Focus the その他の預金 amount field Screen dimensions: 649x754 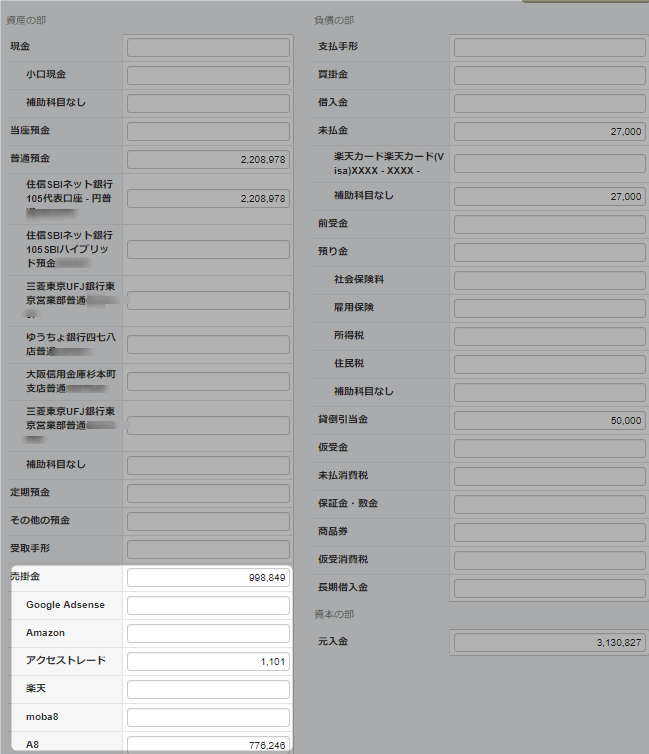click(x=208, y=521)
